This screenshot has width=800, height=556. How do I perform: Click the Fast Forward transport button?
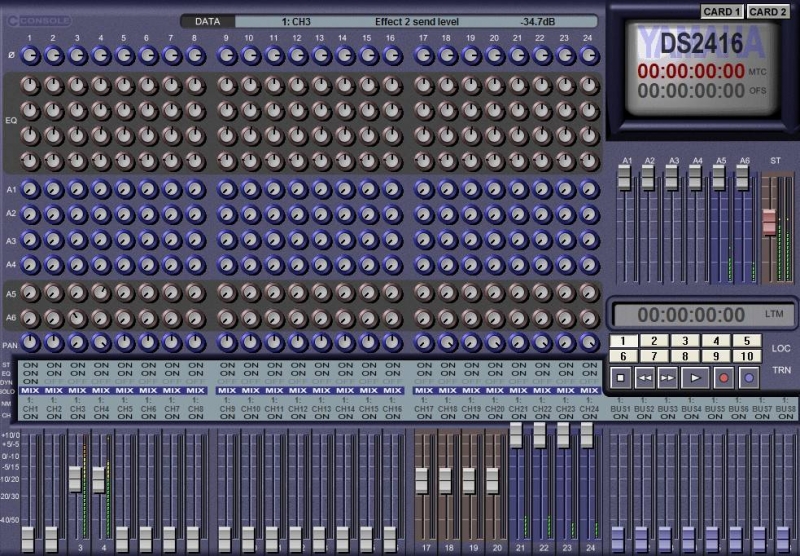coord(669,378)
